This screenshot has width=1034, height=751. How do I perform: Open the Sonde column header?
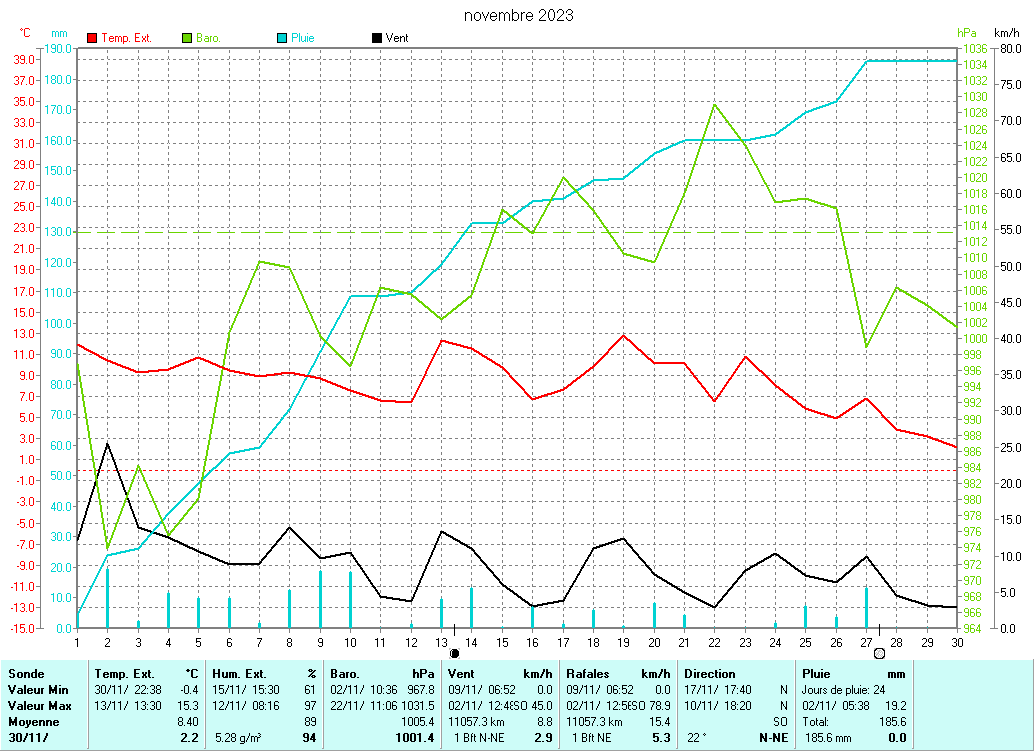[x=26, y=674]
